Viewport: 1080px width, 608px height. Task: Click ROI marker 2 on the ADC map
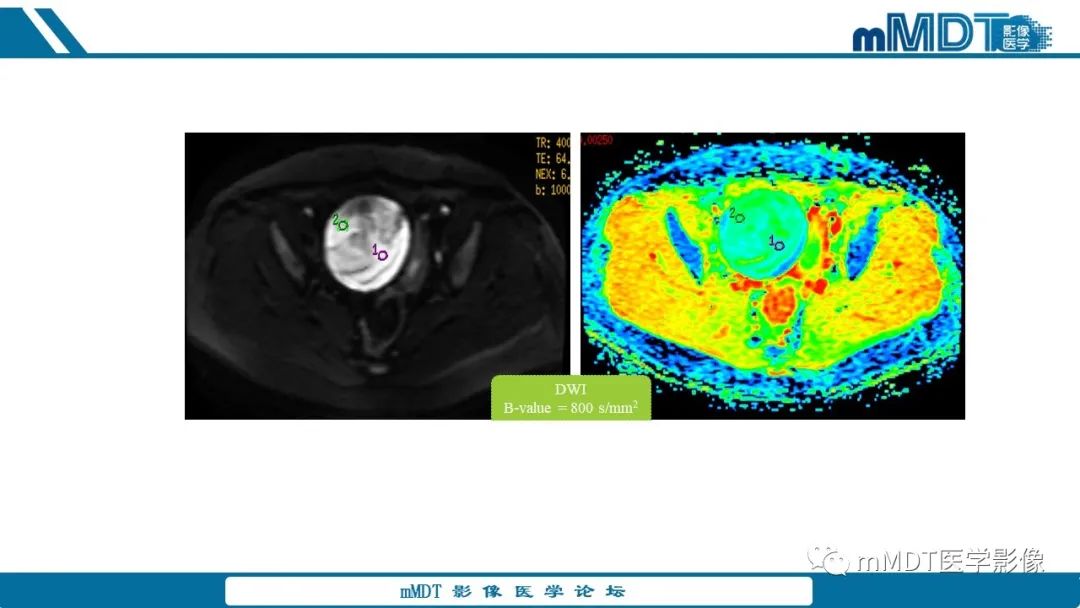click(736, 216)
